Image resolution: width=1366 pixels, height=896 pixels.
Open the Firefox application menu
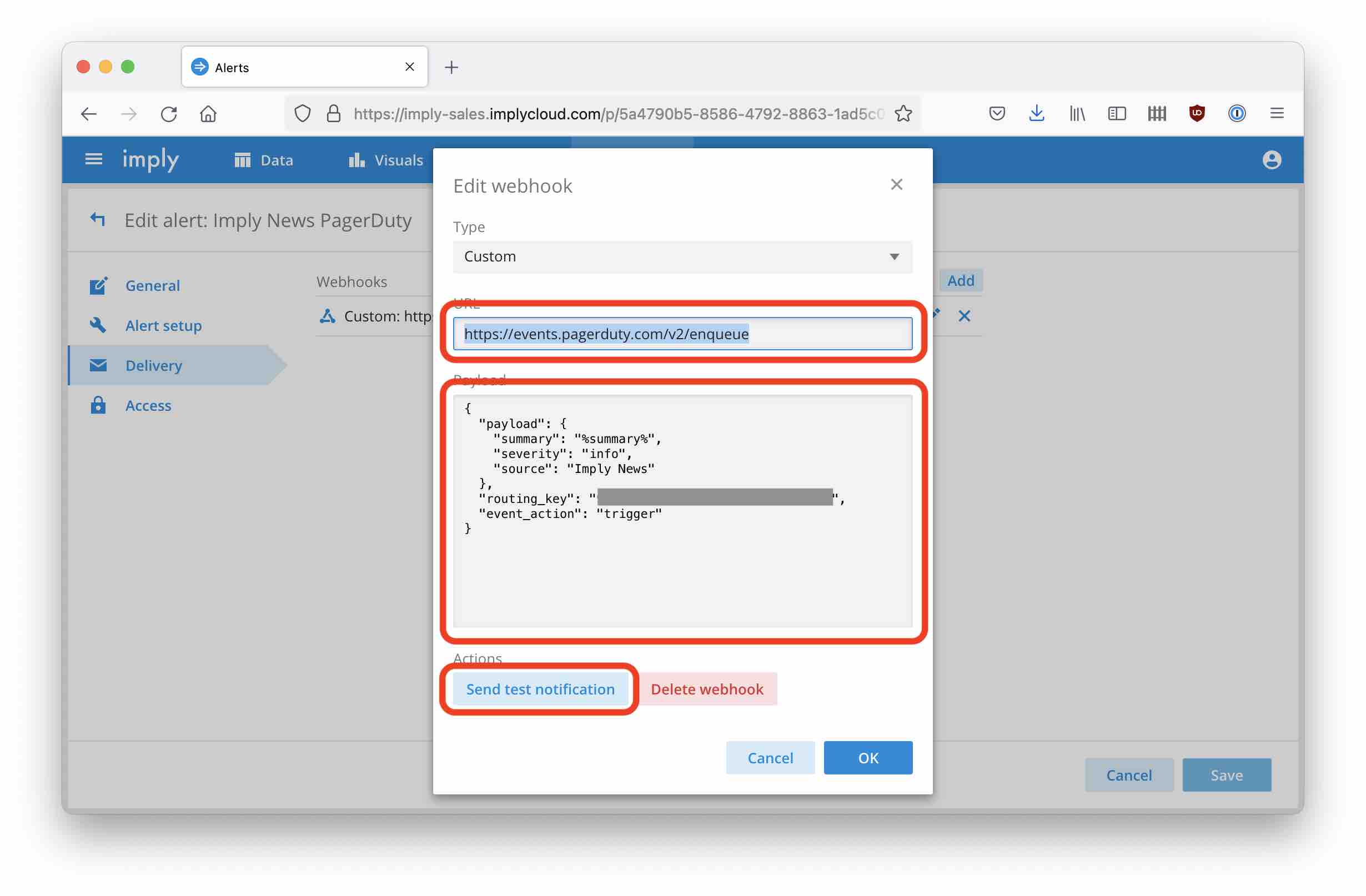click(1277, 113)
